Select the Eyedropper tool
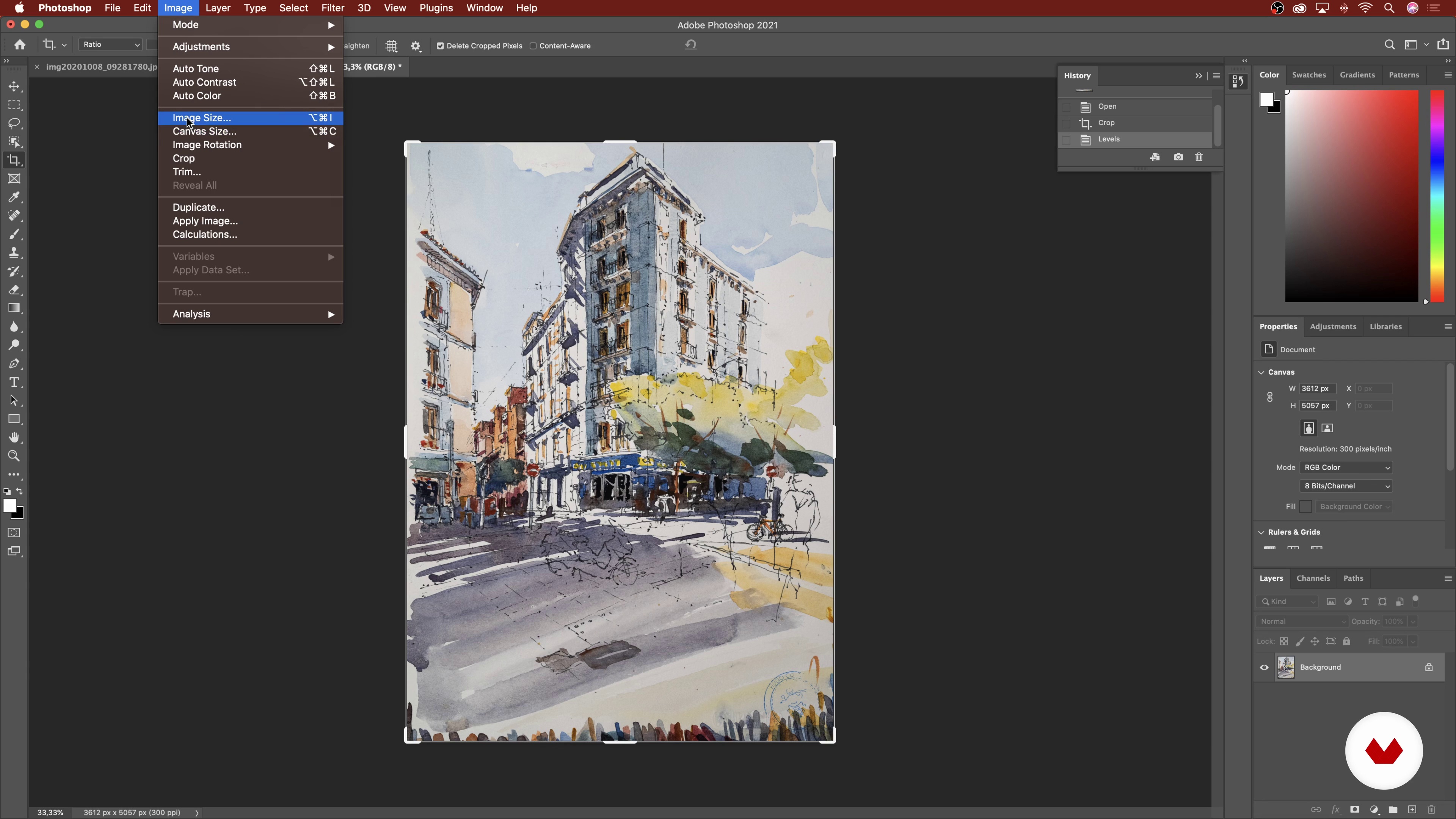The height and width of the screenshot is (819, 1456). coord(14,197)
